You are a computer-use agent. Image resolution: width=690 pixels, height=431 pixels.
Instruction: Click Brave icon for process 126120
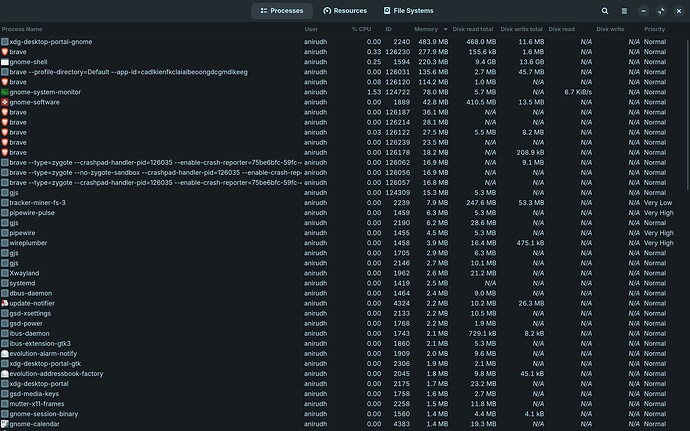[5, 82]
